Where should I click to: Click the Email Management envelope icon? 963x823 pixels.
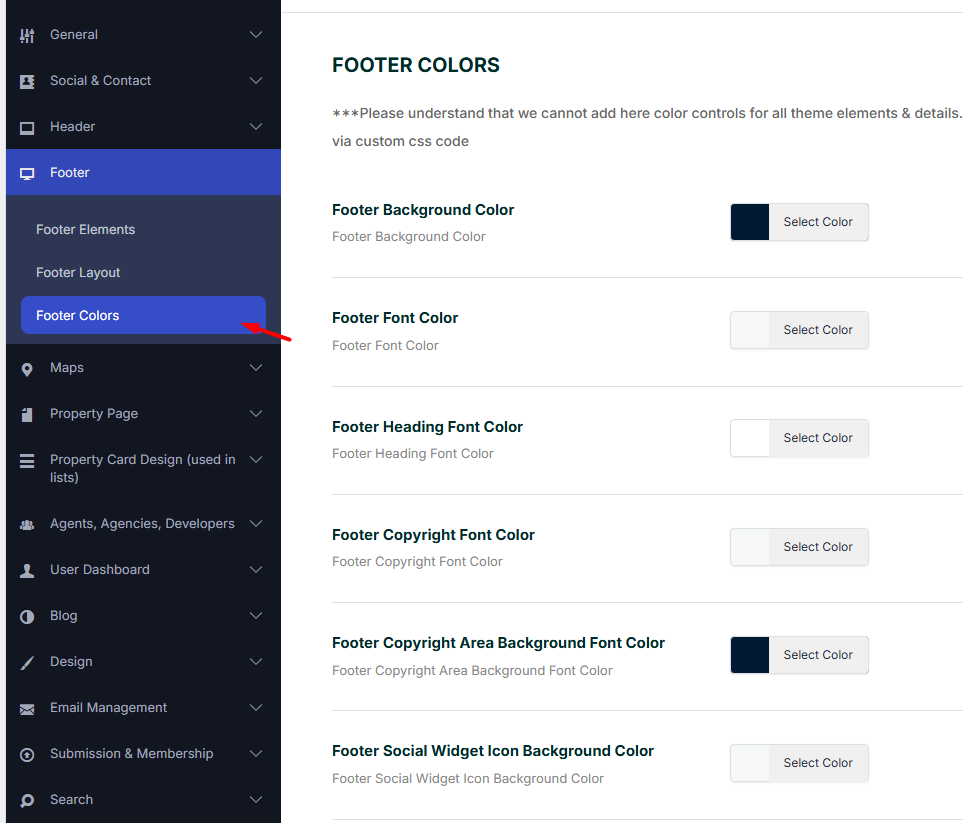tap(27, 708)
